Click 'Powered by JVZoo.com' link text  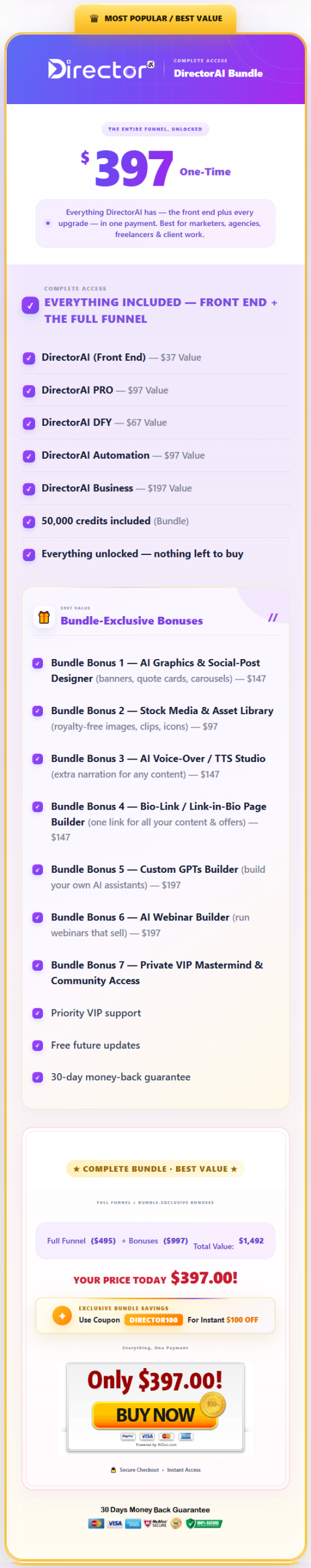(x=156, y=1444)
